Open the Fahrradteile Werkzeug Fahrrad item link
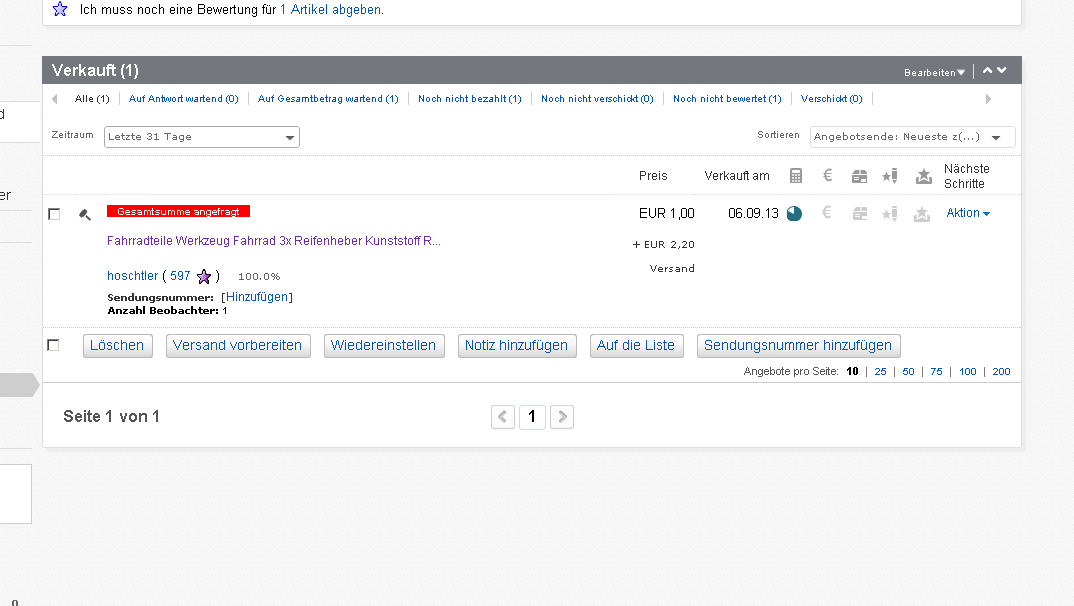 point(274,241)
